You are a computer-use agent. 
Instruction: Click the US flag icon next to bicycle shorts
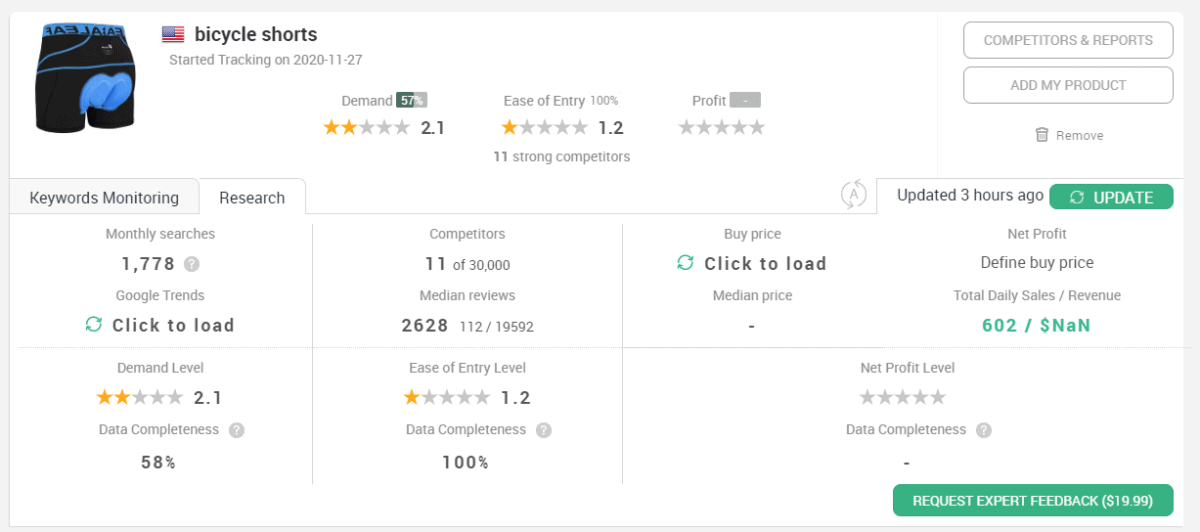click(x=173, y=35)
